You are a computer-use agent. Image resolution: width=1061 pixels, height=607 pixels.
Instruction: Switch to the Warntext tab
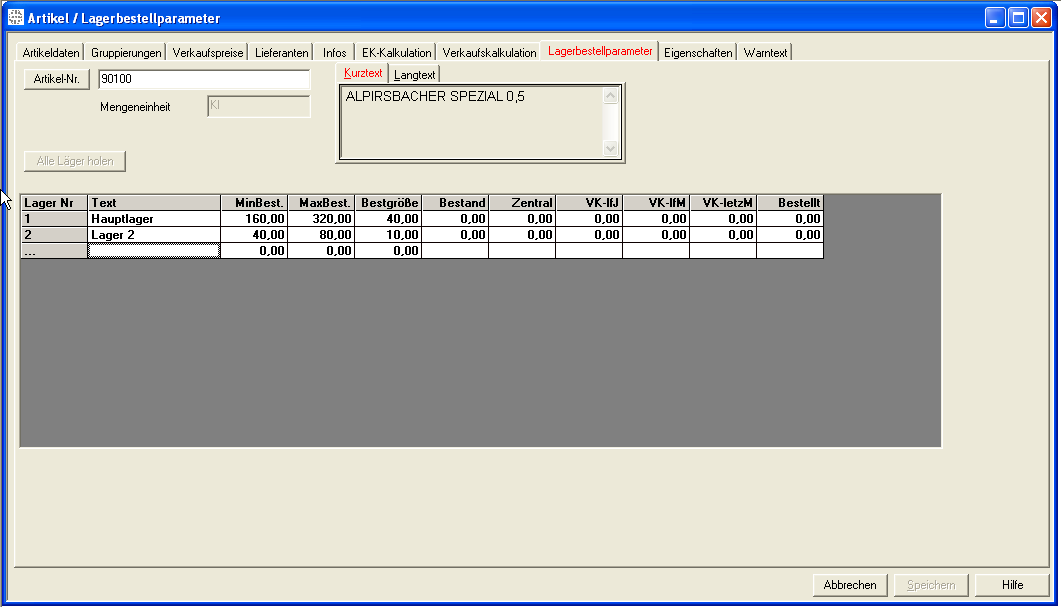click(x=766, y=53)
